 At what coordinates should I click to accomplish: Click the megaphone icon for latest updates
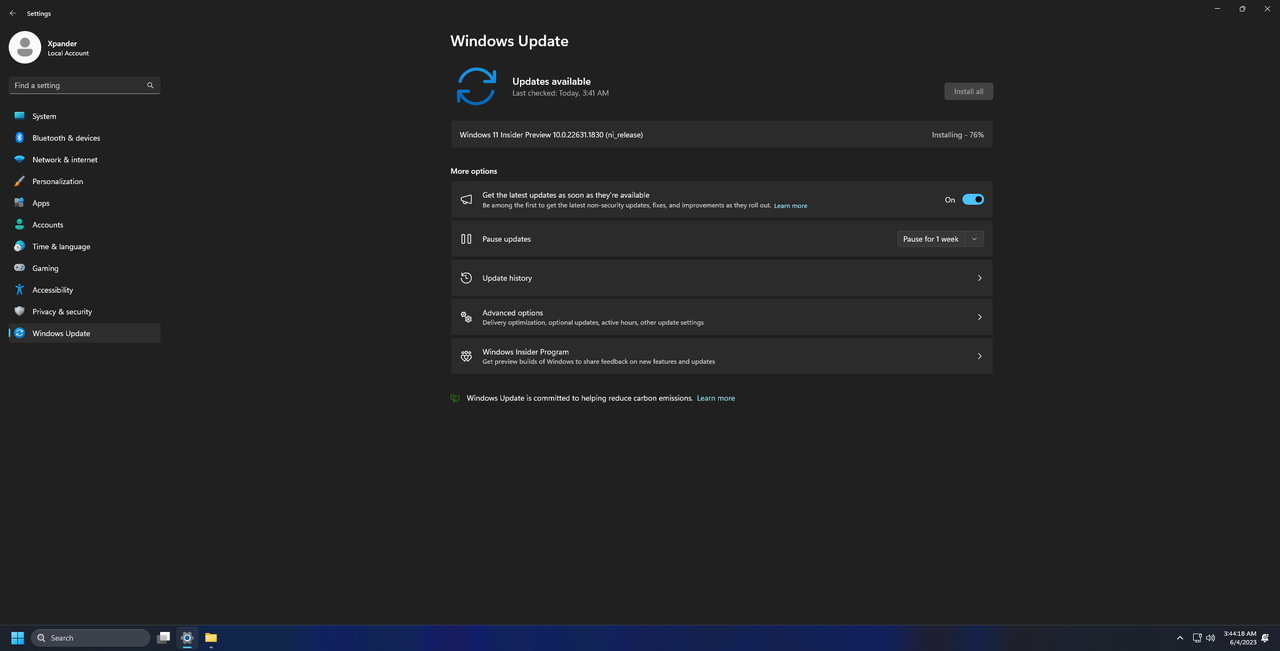[x=466, y=200]
